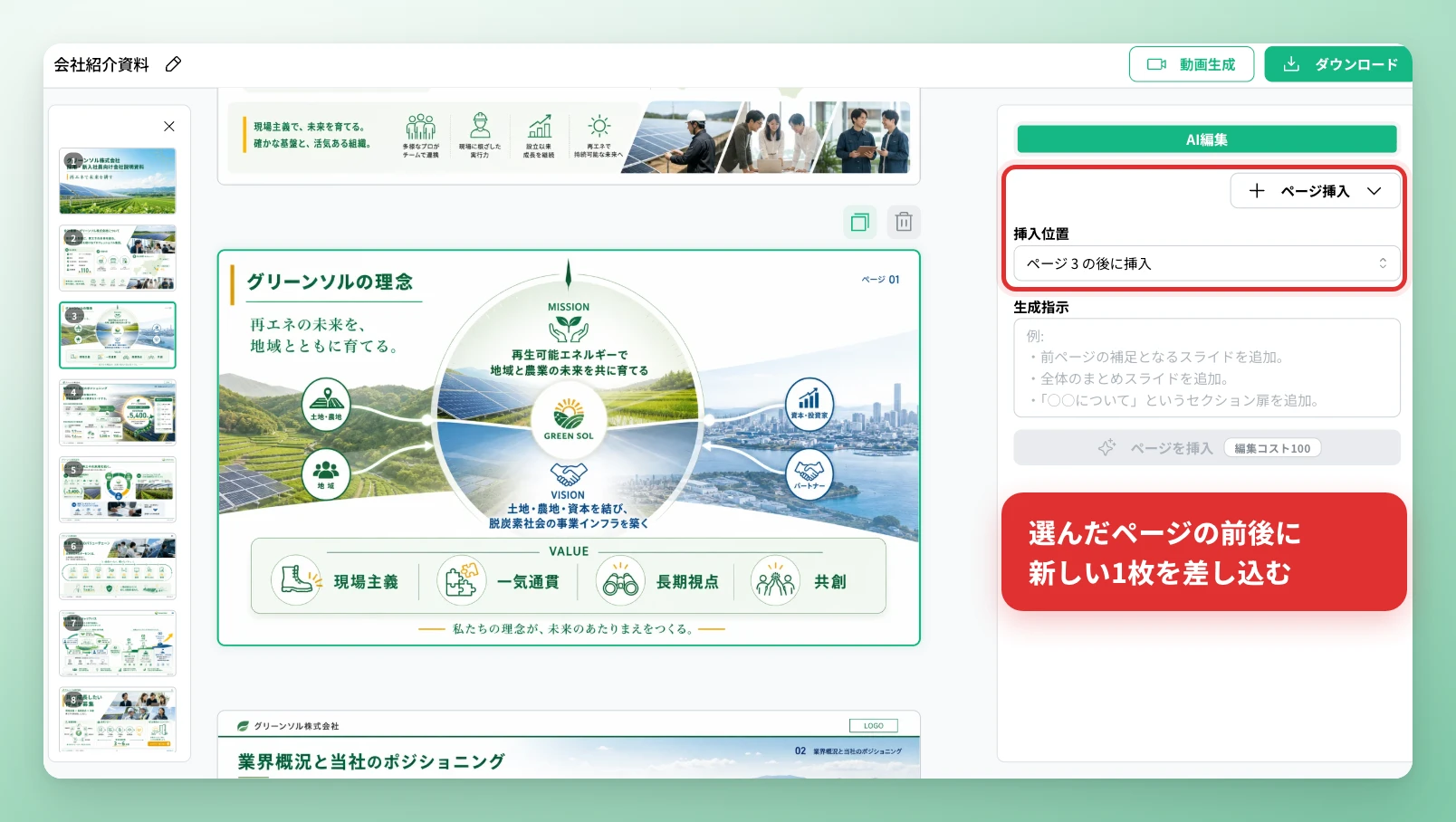Click the duplicate page icon above the slide

tap(860, 222)
